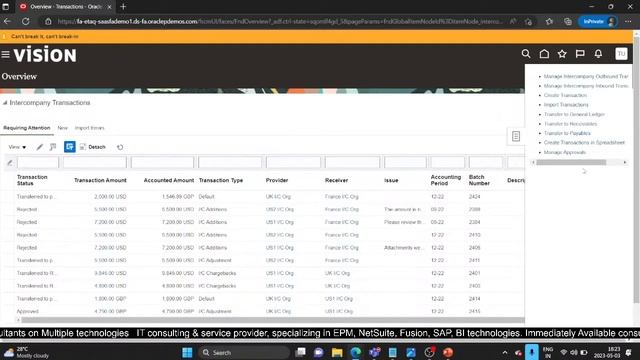Go to the Home icon in header
This screenshot has width=640, height=360.
[544, 54]
